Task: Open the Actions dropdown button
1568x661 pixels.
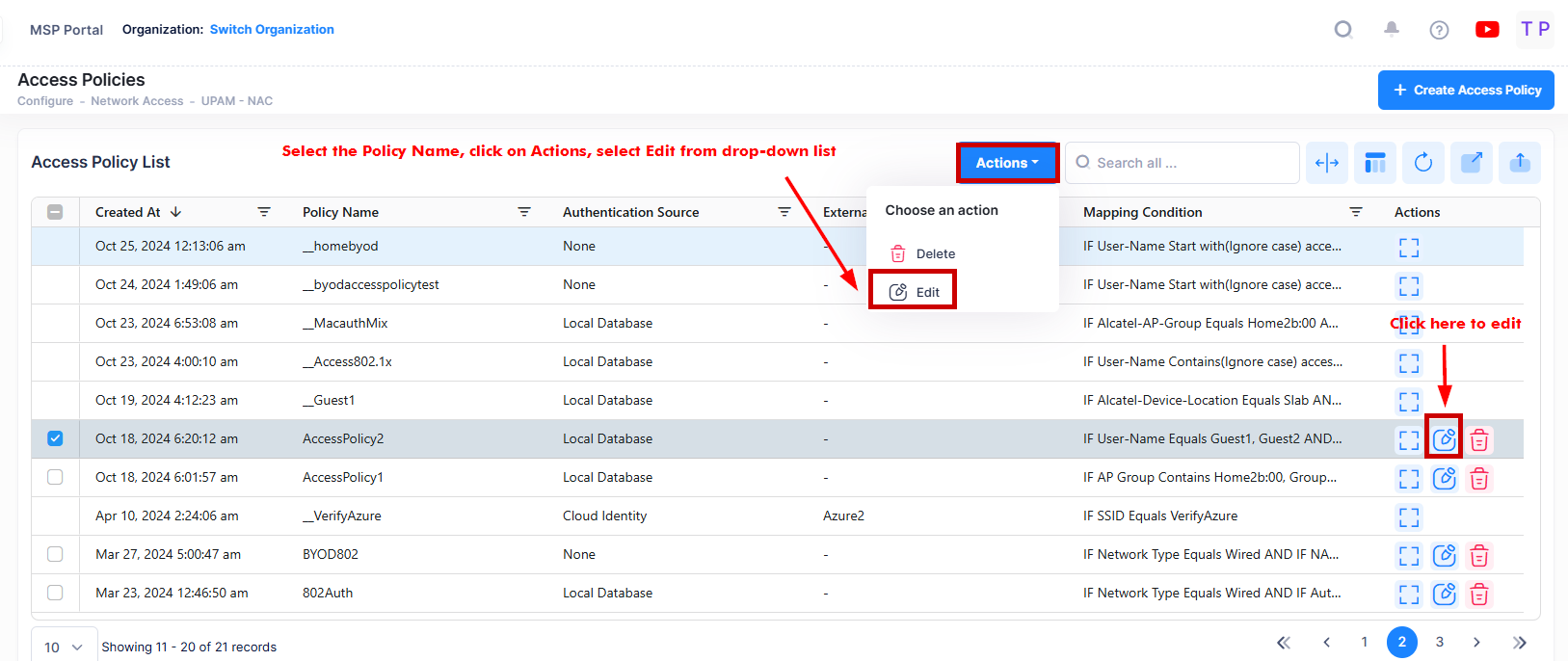Action: [x=1007, y=163]
